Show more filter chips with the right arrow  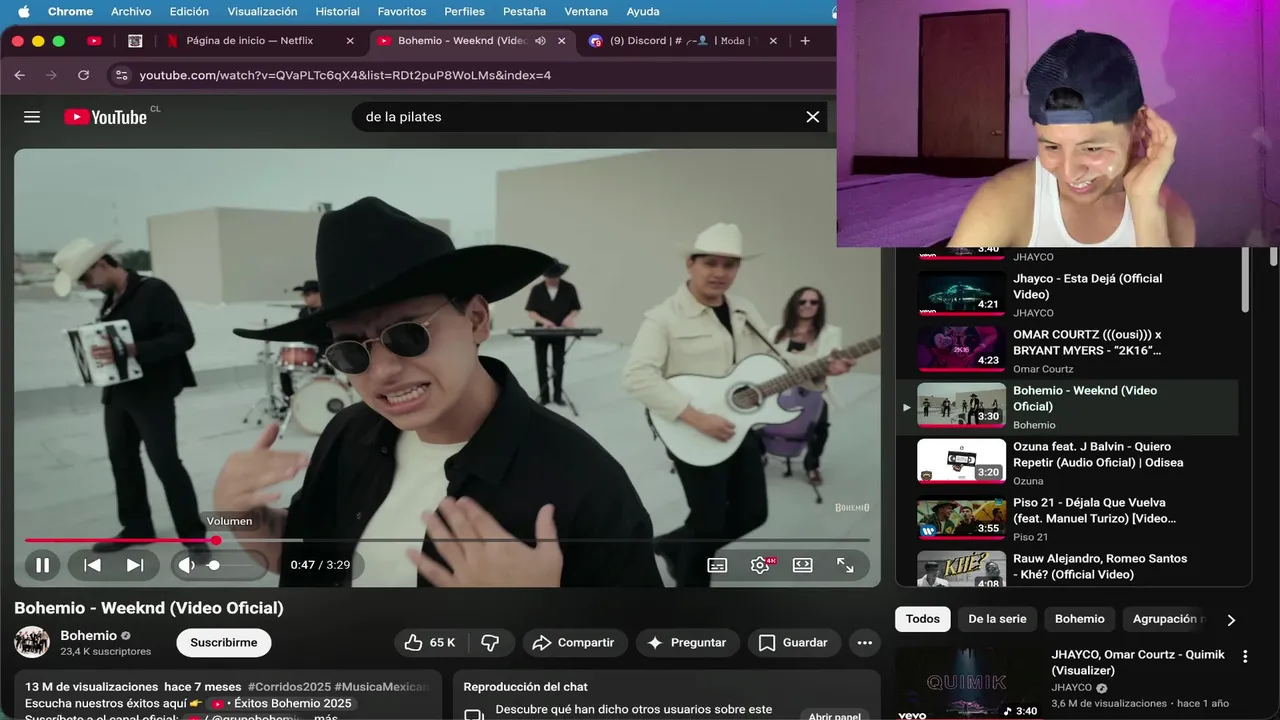pos(1231,620)
